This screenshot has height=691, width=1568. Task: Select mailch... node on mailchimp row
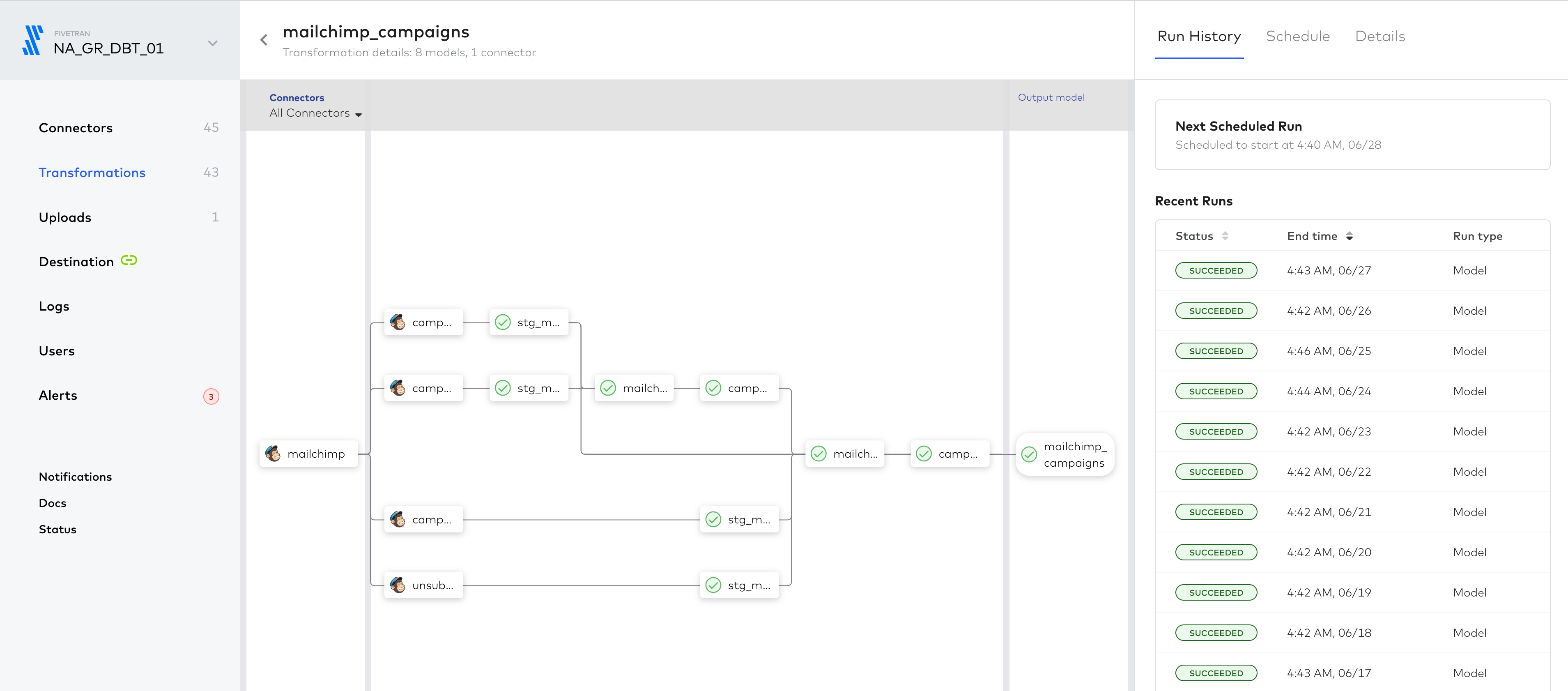(x=845, y=454)
